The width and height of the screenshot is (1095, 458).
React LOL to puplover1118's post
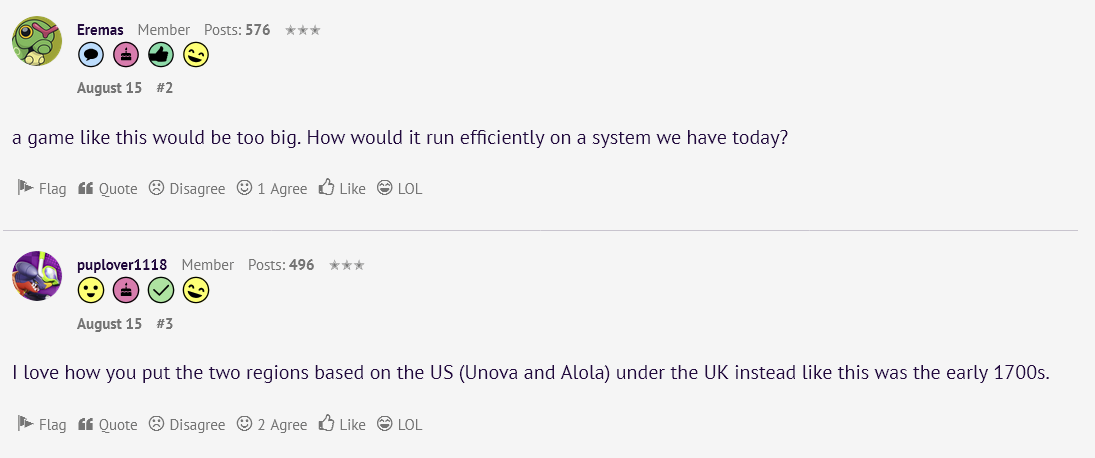tap(399, 424)
